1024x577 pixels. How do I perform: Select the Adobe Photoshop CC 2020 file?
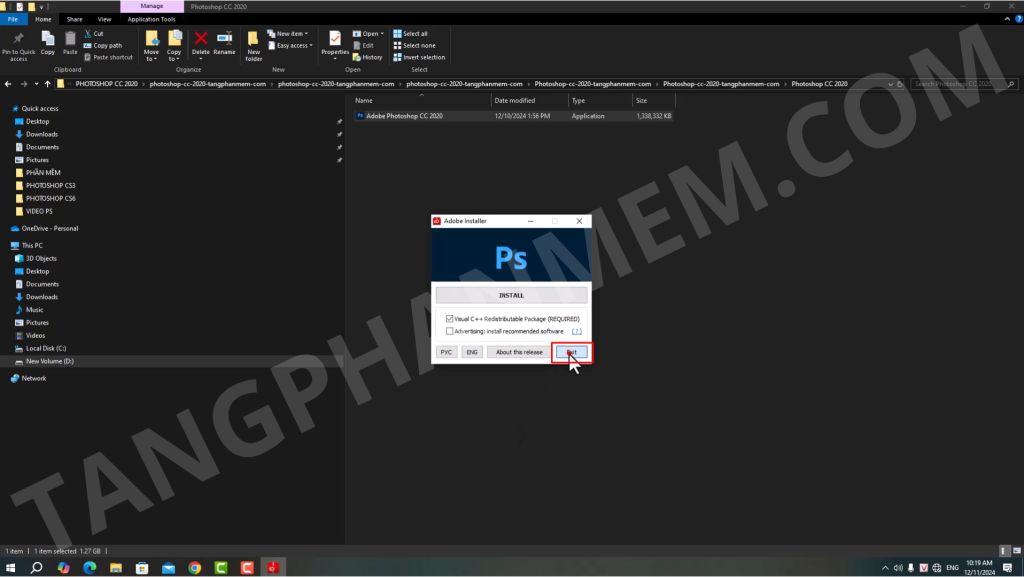[404, 116]
